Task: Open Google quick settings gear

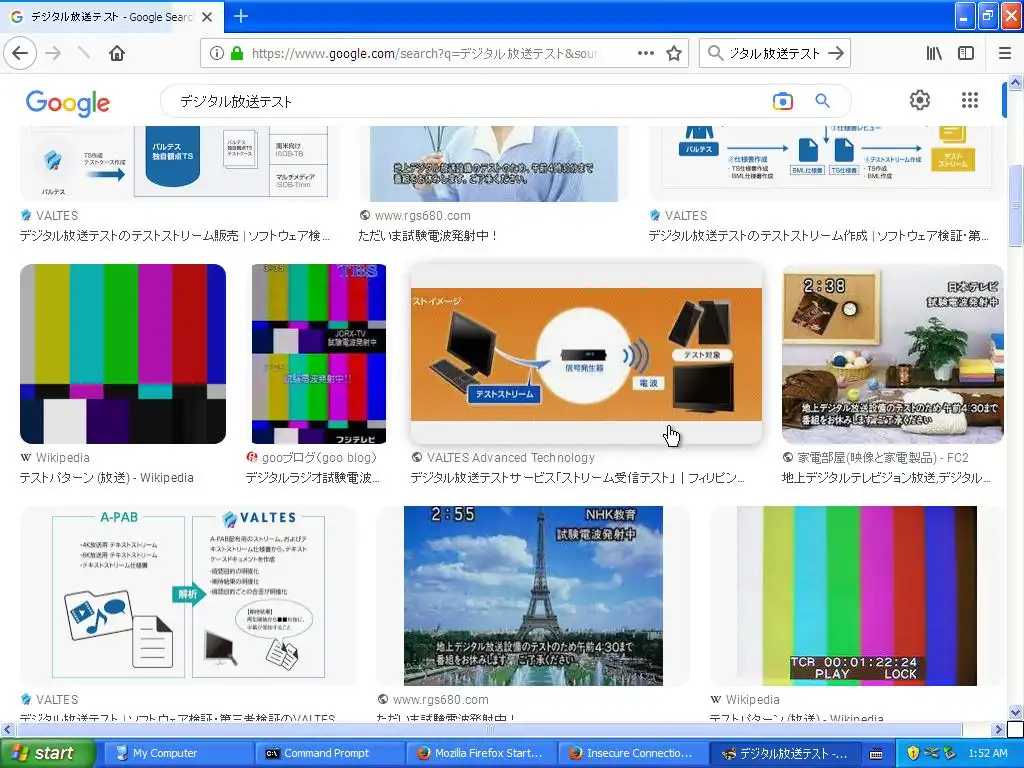Action: (920, 100)
